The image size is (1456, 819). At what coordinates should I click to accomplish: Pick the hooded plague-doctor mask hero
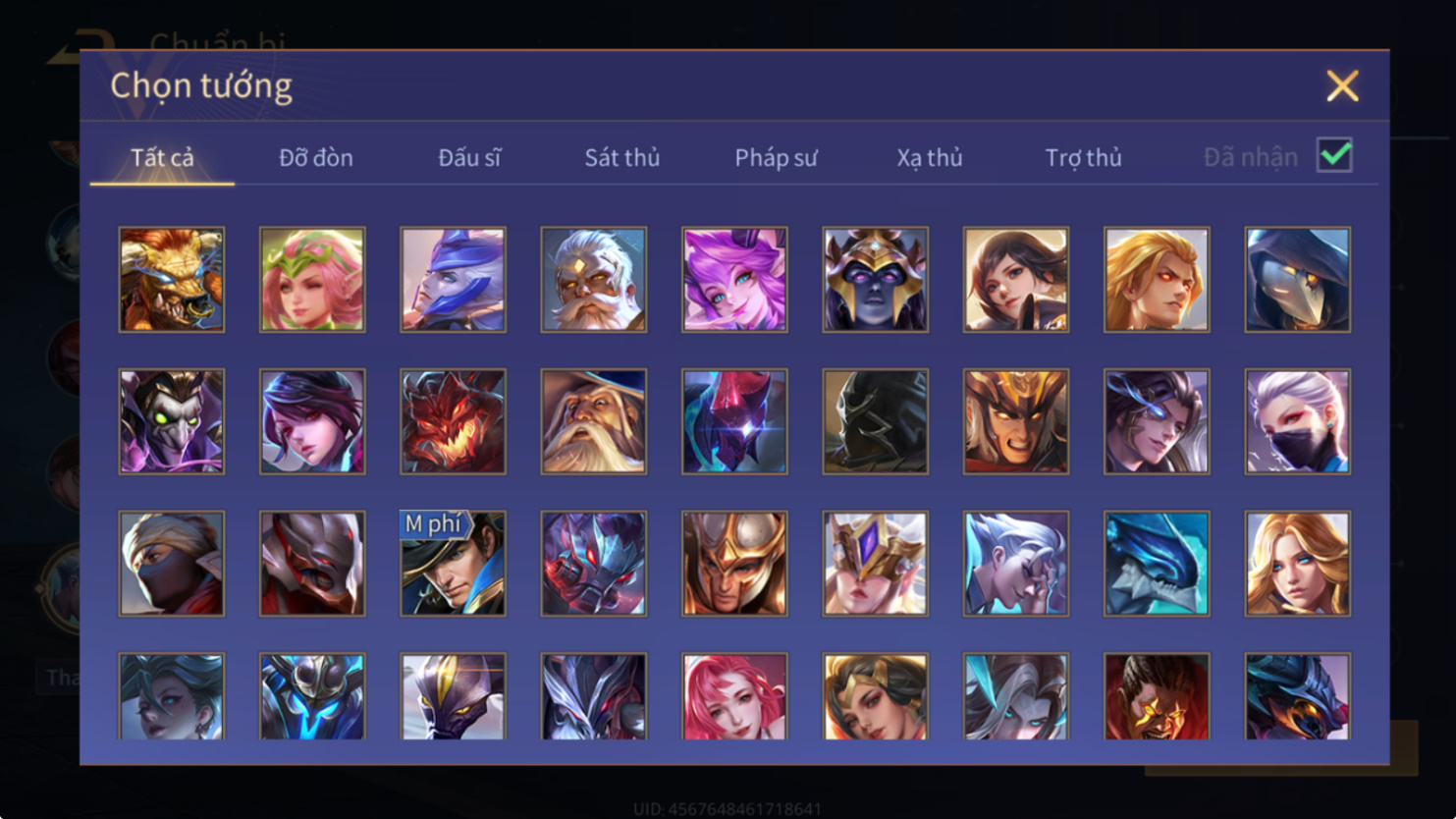1298,280
